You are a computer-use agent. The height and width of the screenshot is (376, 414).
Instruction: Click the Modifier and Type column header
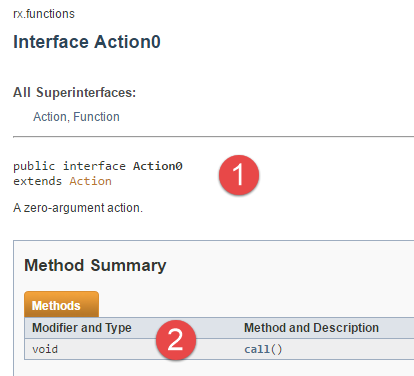point(82,328)
